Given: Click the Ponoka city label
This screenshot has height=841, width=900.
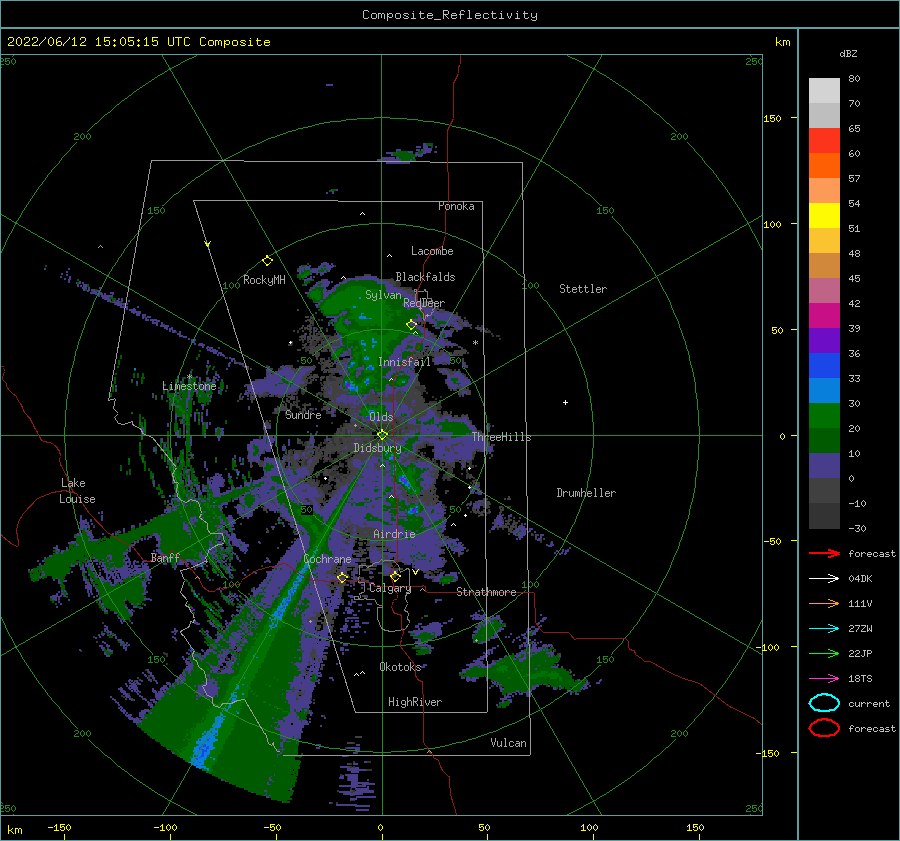Looking at the screenshot, I should tap(456, 206).
